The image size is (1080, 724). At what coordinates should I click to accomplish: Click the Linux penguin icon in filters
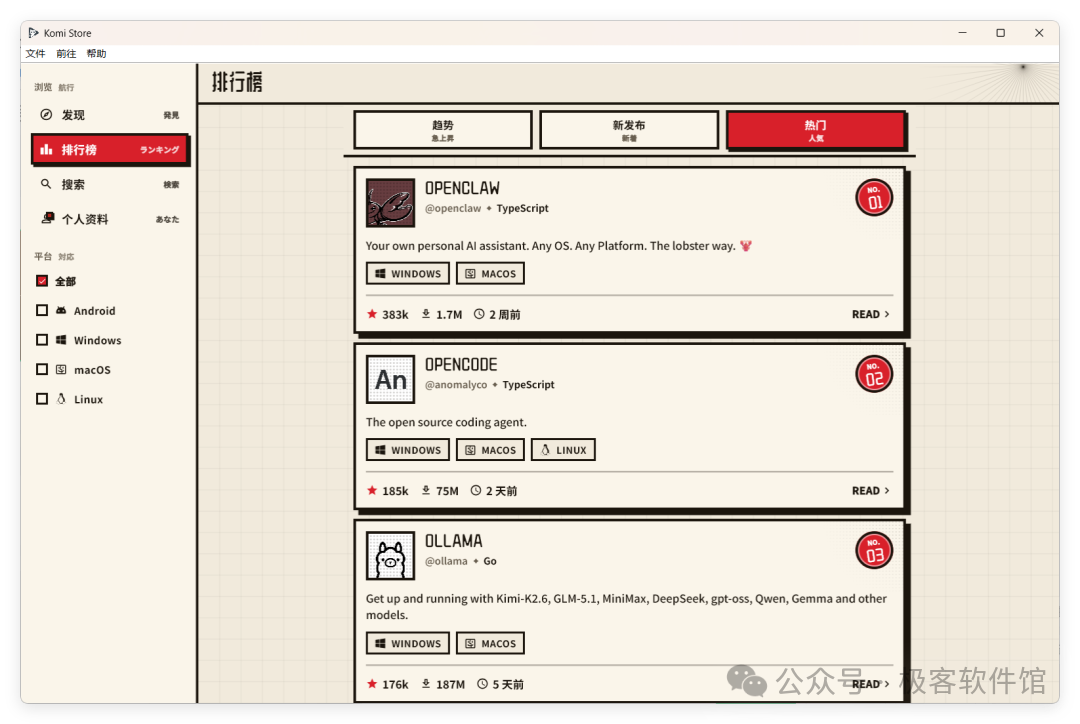click(x=61, y=399)
